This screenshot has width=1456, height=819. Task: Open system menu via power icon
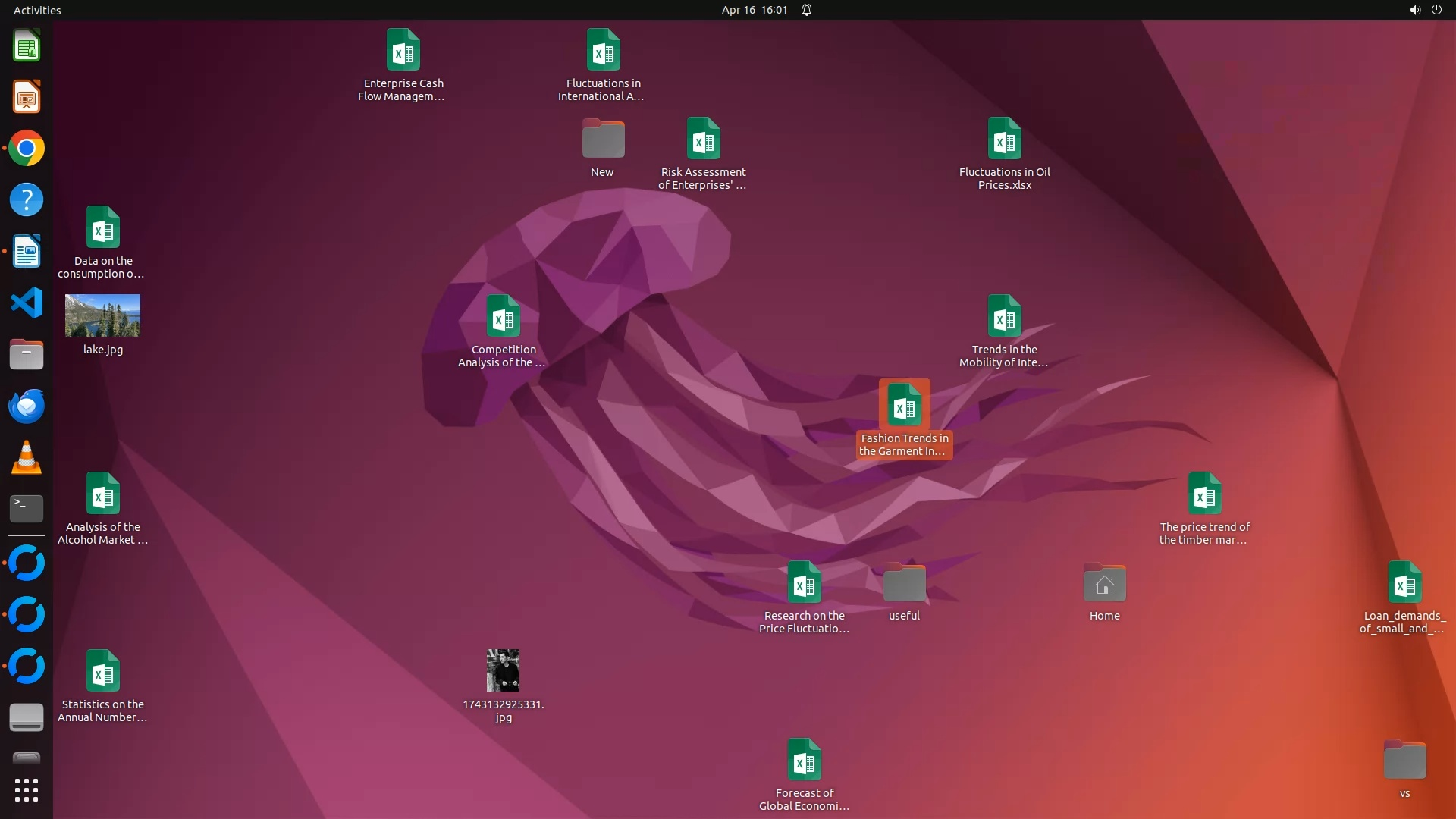click(x=1436, y=10)
